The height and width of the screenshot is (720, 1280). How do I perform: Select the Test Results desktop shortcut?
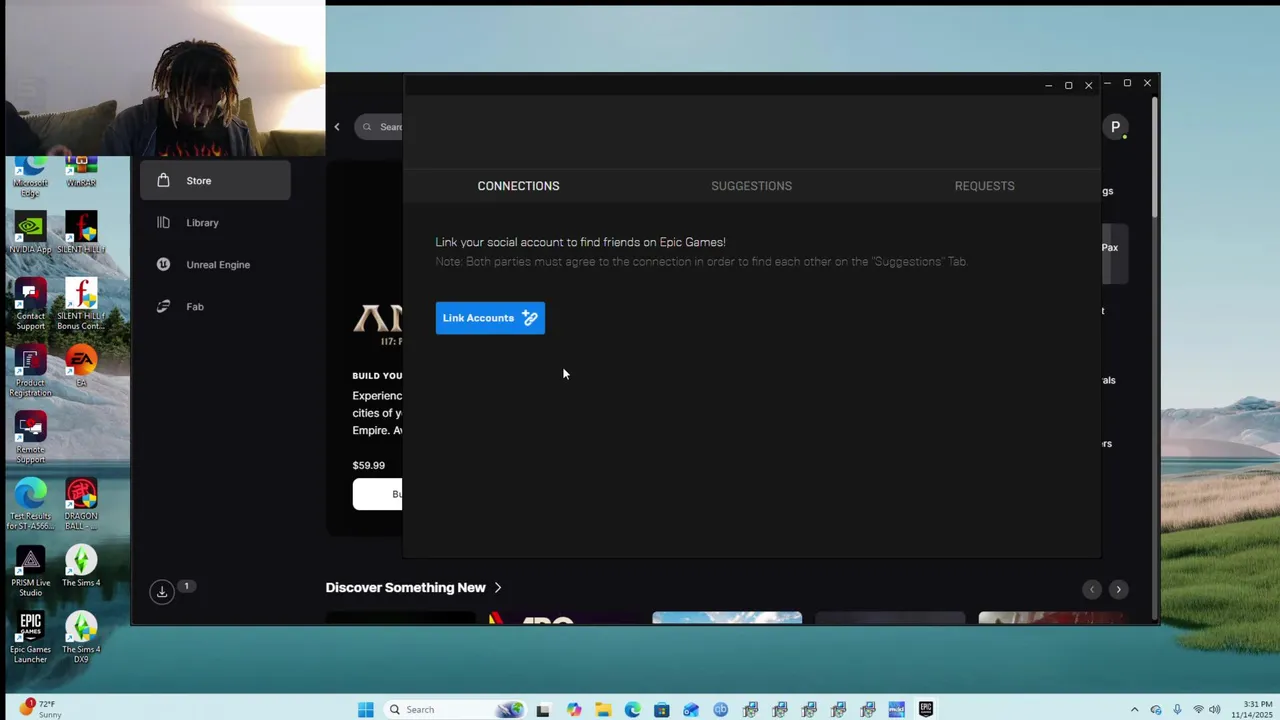[x=30, y=504]
